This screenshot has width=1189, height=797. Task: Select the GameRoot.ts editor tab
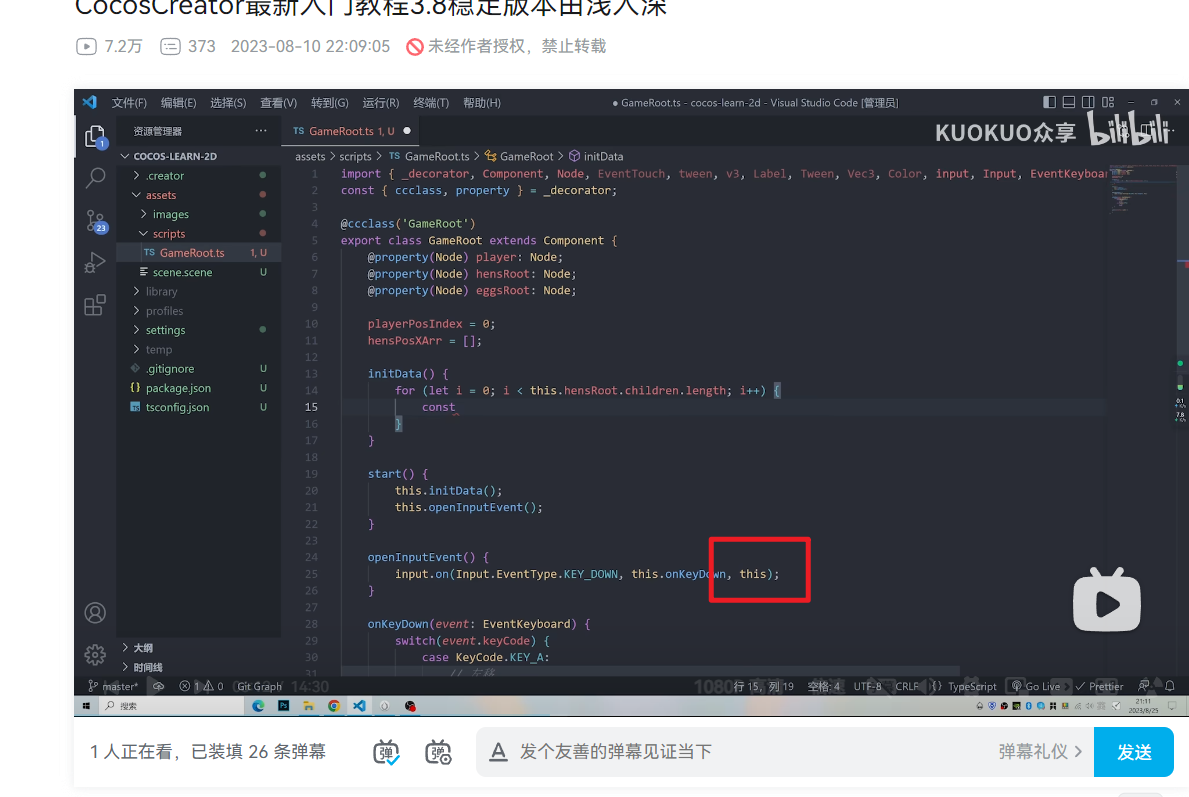(x=351, y=131)
